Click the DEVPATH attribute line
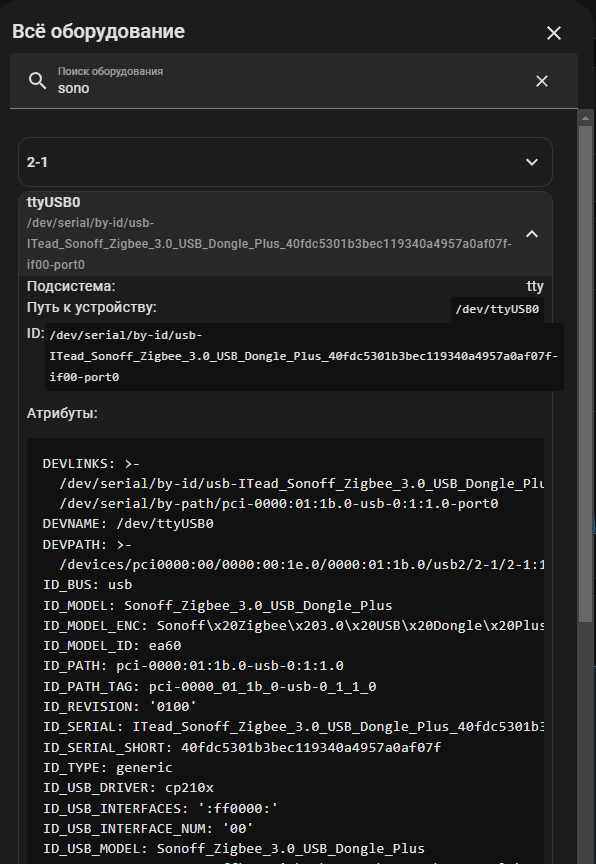Viewport: 596px width, 864px height. (x=88, y=544)
